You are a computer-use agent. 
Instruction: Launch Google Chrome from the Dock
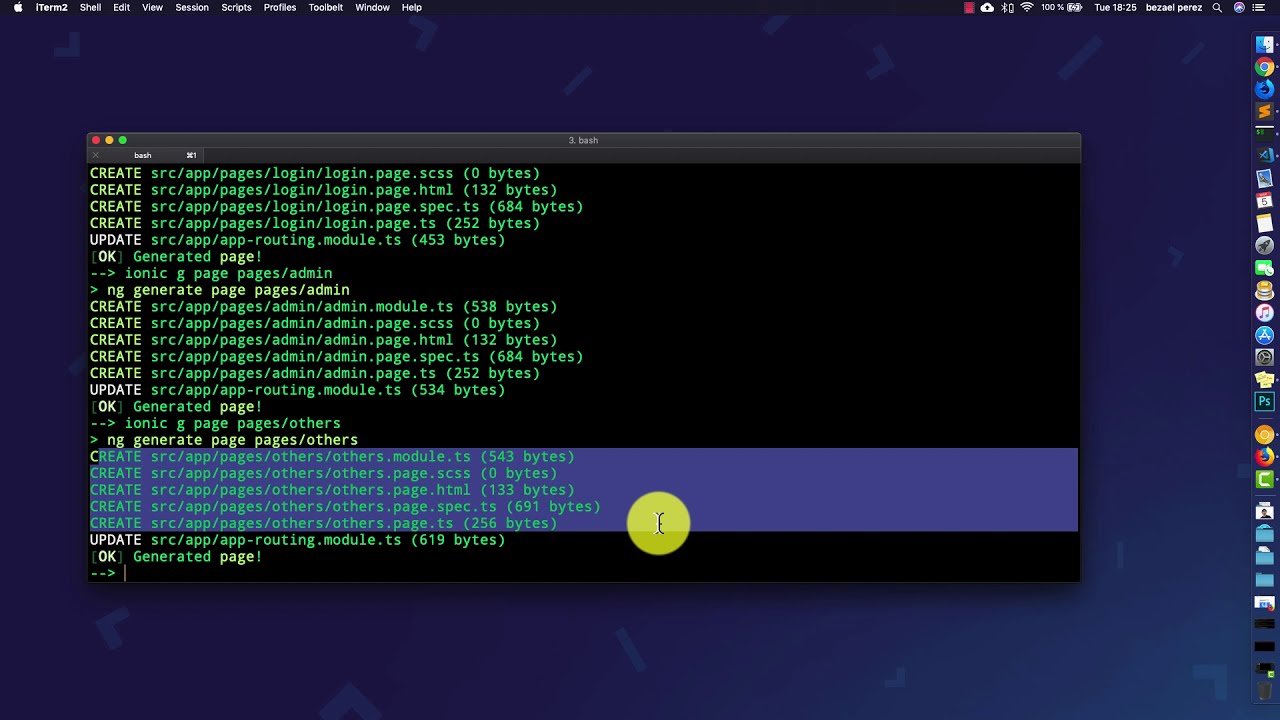tap(1265, 68)
